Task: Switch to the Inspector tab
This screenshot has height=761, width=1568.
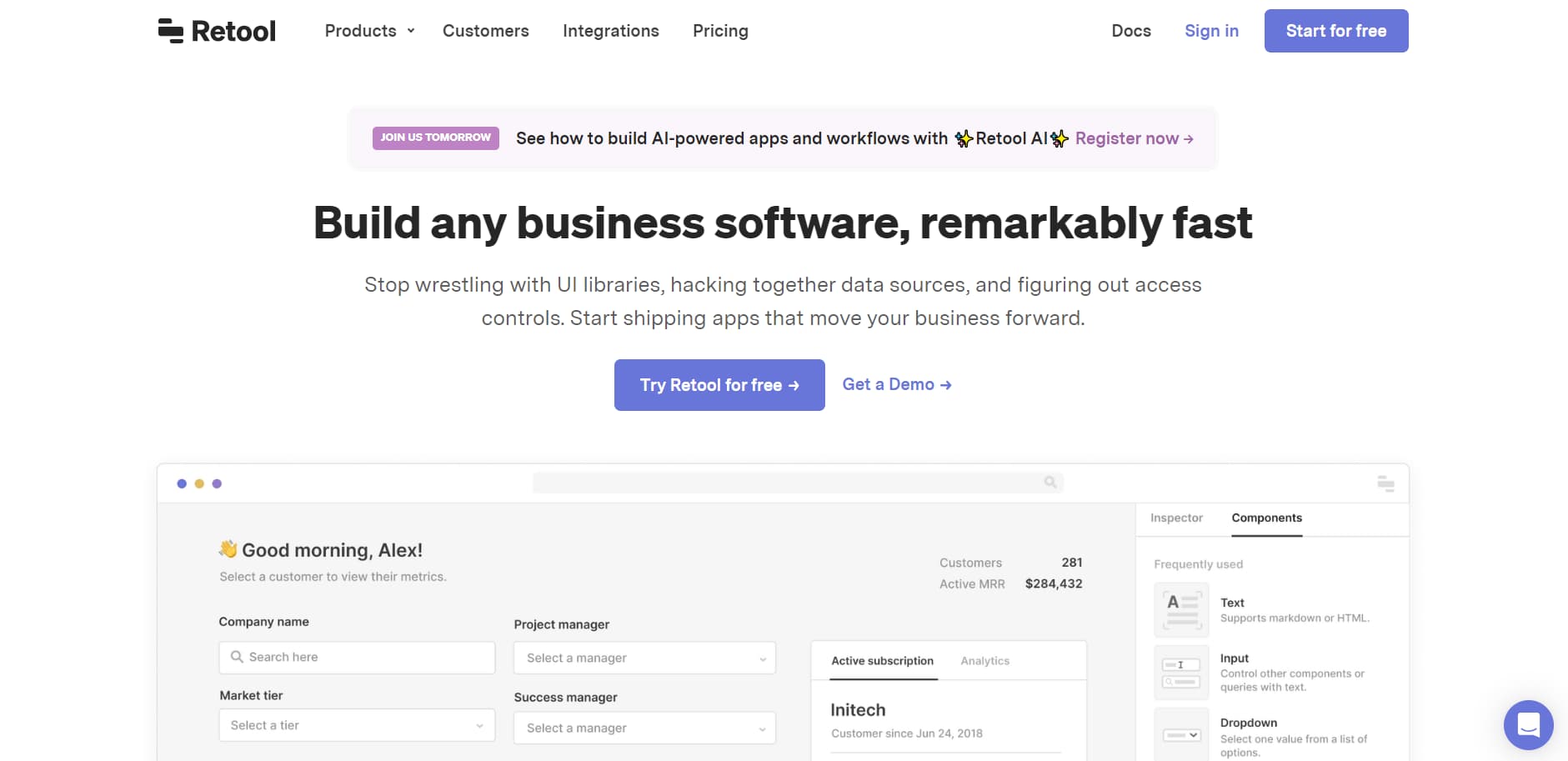Action: 1176,518
